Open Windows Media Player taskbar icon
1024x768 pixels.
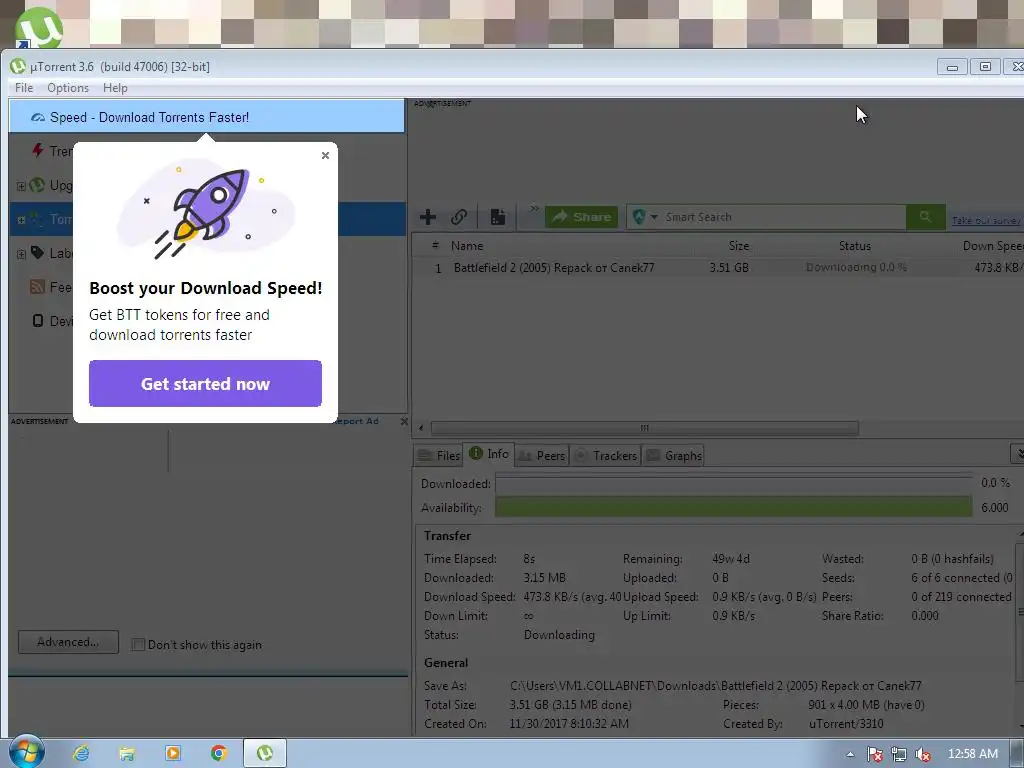coord(173,753)
